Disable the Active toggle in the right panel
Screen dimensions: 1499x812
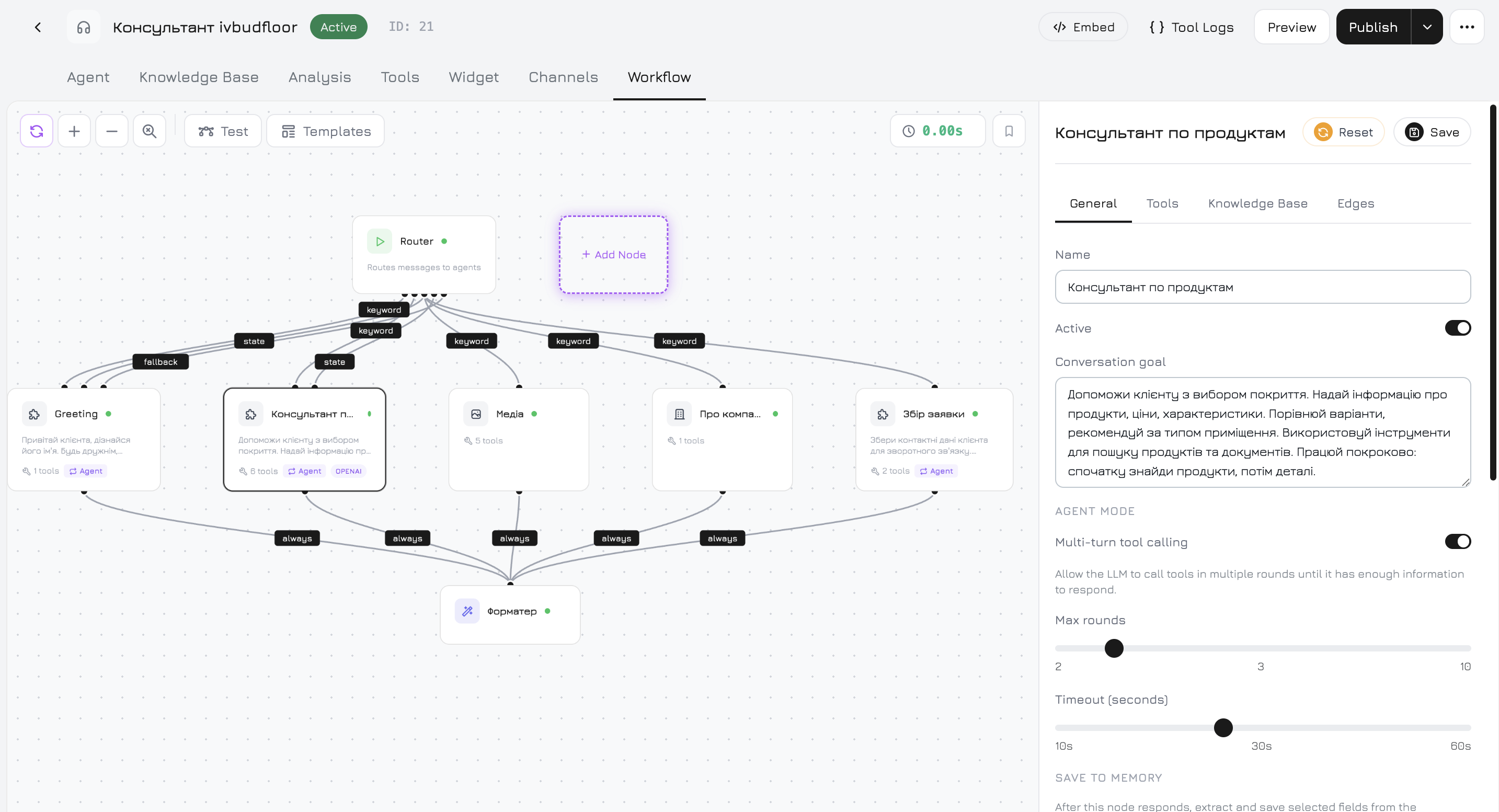[x=1458, y=328]
